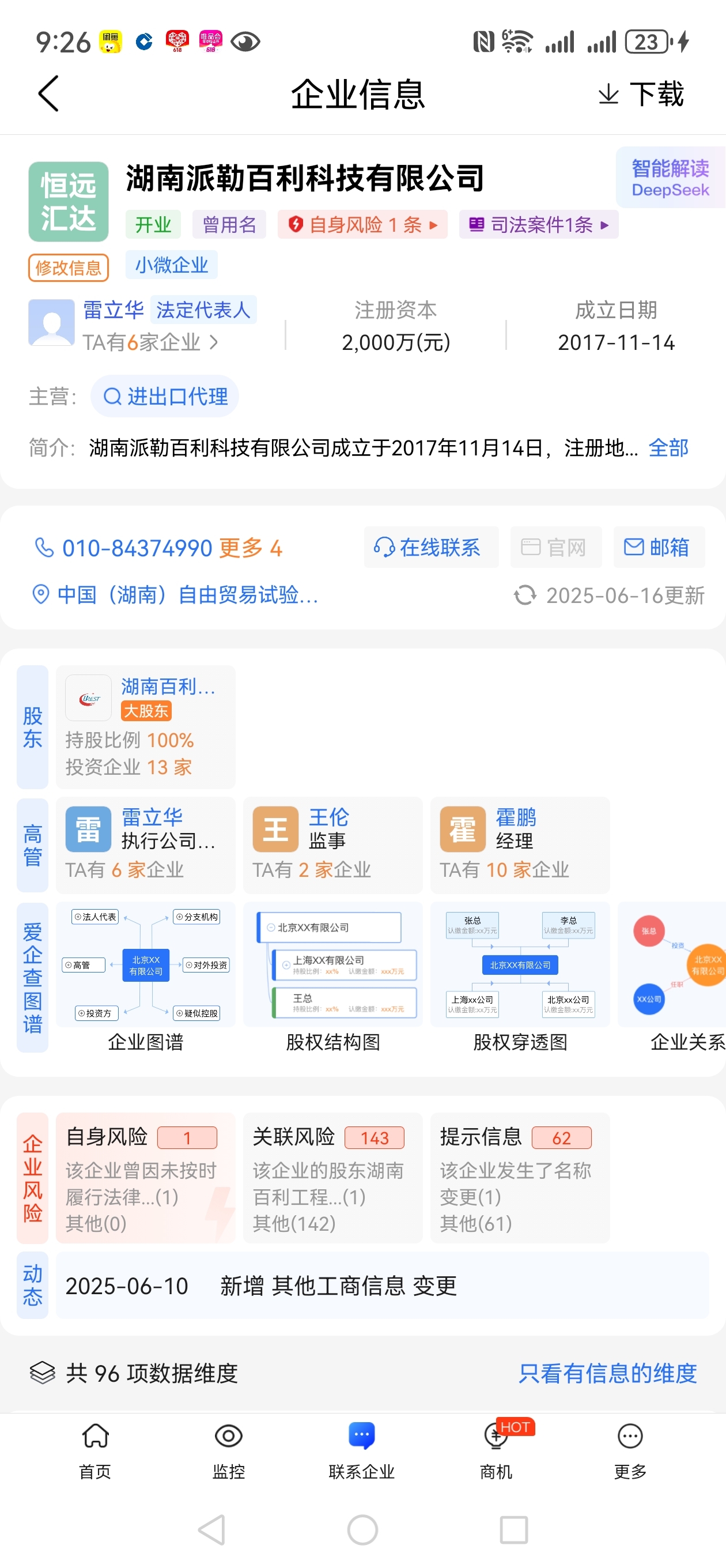Expand TA有6家企业 chevron
726x1568 pixels.
213,342
